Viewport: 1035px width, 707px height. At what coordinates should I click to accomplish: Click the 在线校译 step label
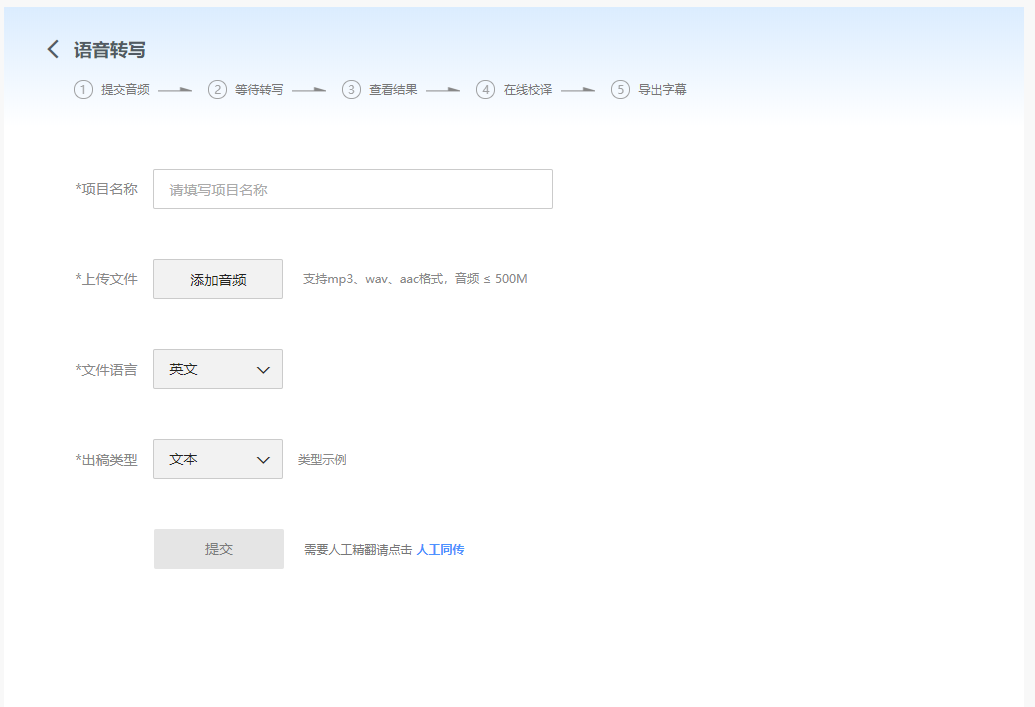tap(528, 90)
